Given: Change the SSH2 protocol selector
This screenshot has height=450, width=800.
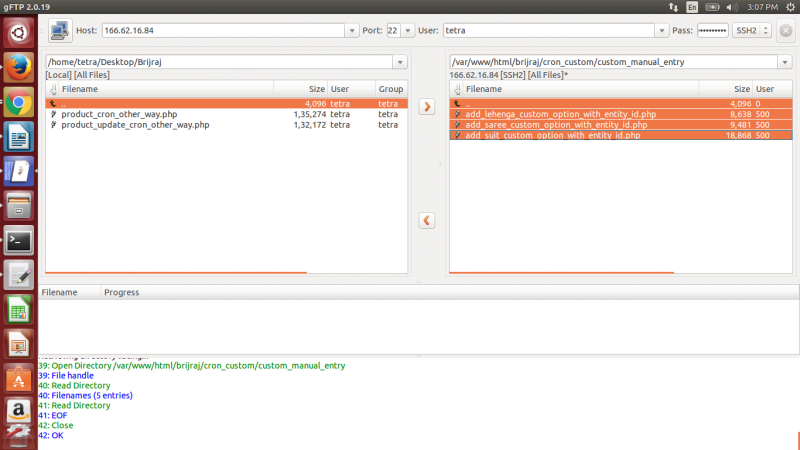Looking at the screenshot, I should pos(752,31).
